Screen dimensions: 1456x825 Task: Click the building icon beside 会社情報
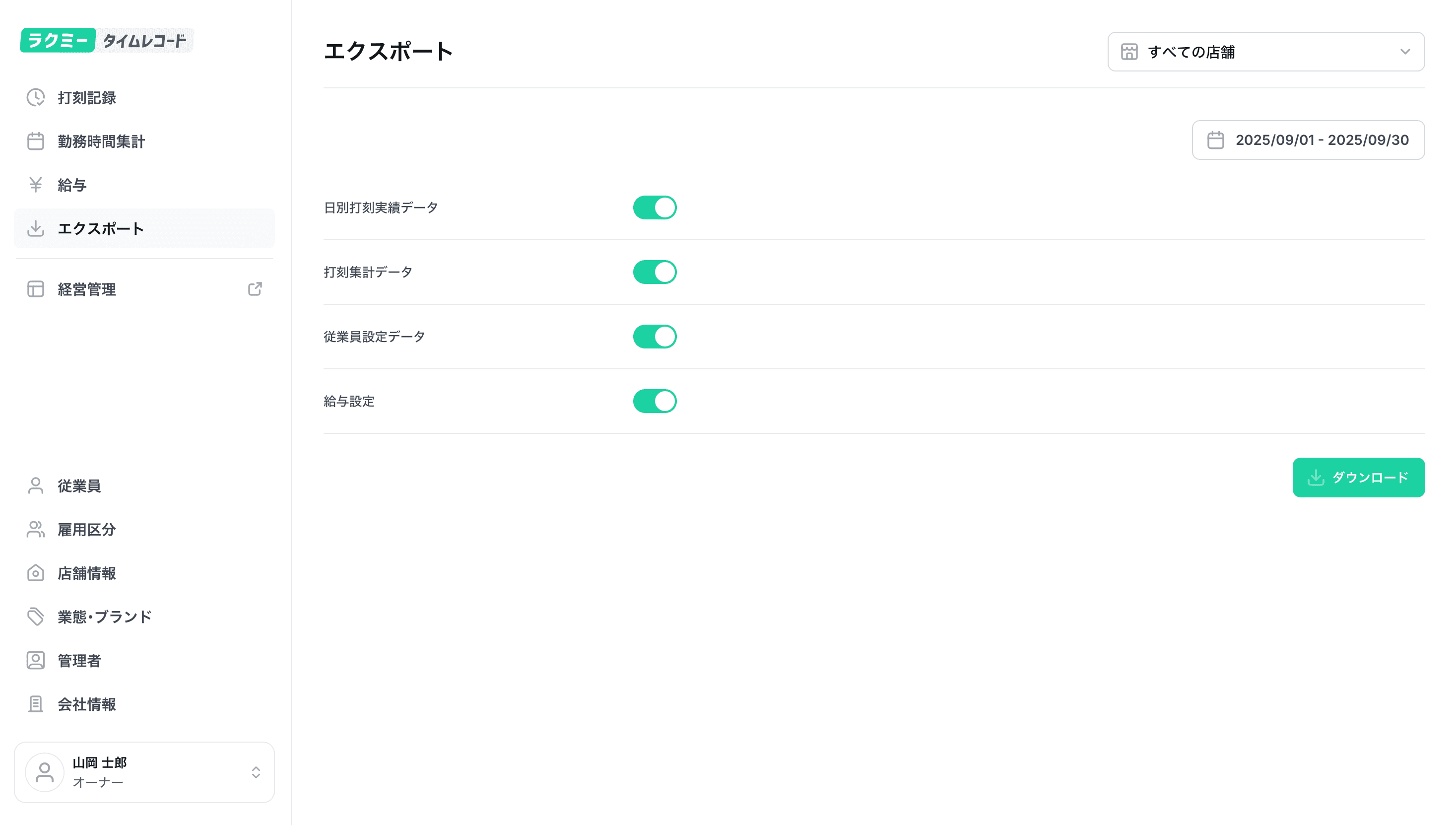point(36,704)
